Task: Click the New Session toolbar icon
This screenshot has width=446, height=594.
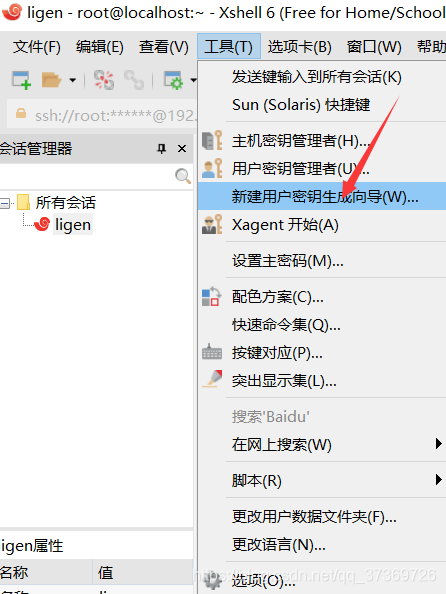Action: coord(21,80)
